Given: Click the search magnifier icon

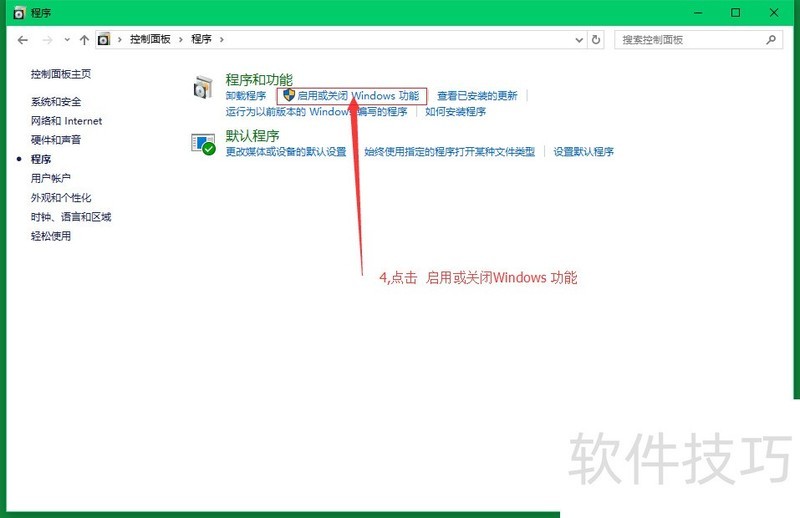Looking at the screenshot, I should point(771,39).
